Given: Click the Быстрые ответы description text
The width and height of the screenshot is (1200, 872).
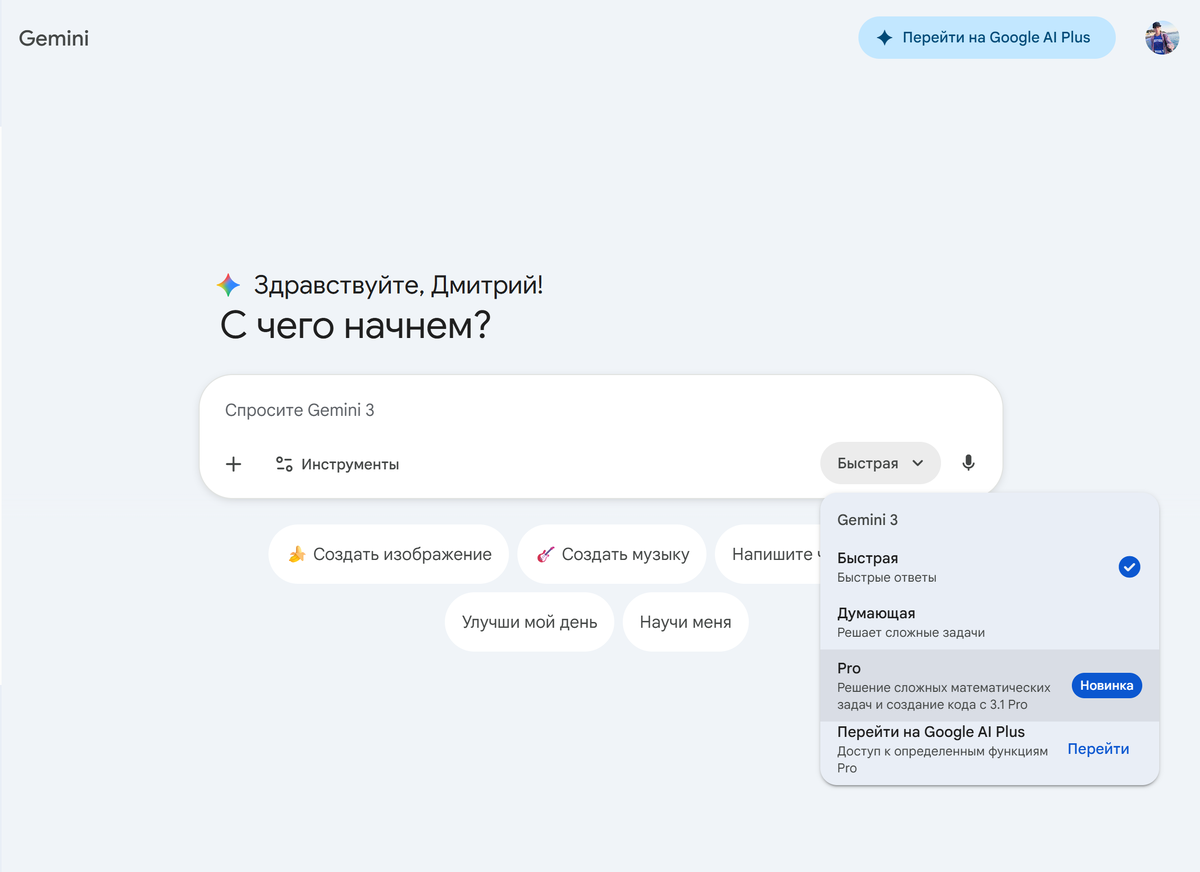Looking at the screenshot, I should pos(887,578).
